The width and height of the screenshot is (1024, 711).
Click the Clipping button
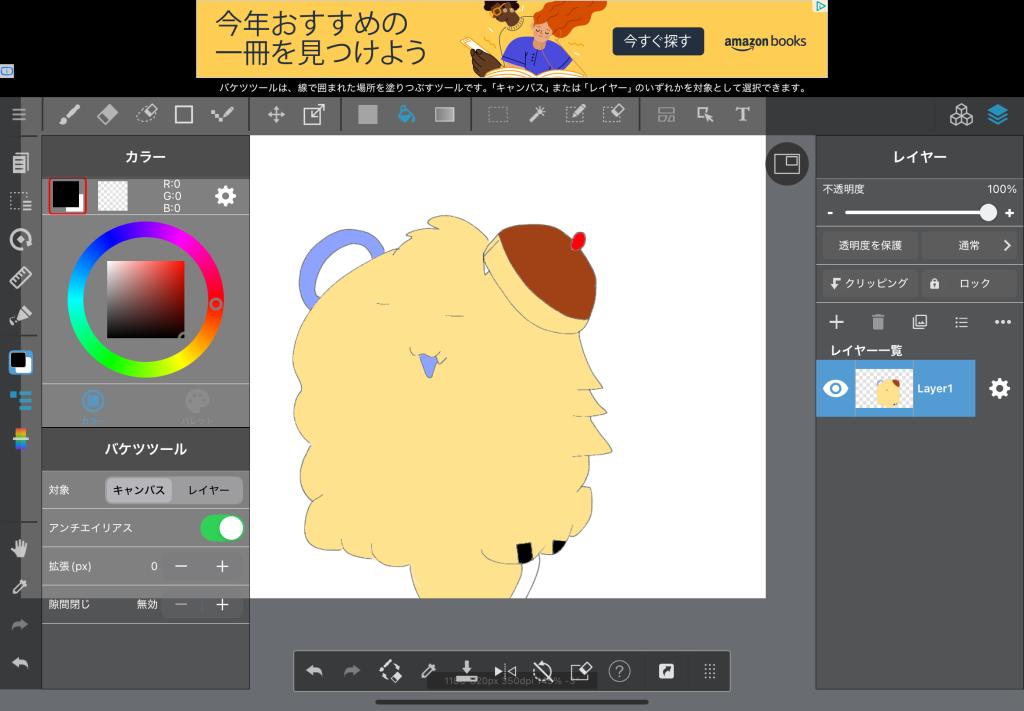868,283
